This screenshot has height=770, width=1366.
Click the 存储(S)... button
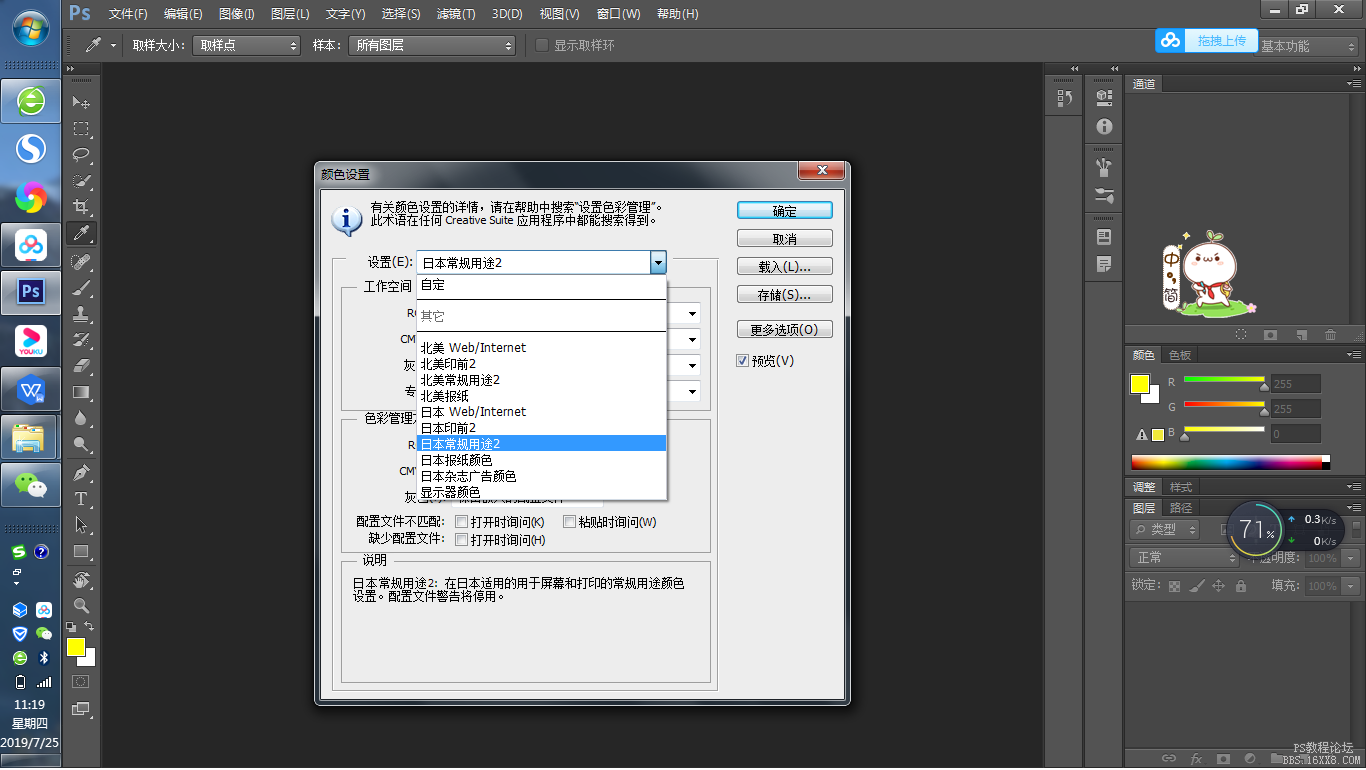tap(785, 295)
